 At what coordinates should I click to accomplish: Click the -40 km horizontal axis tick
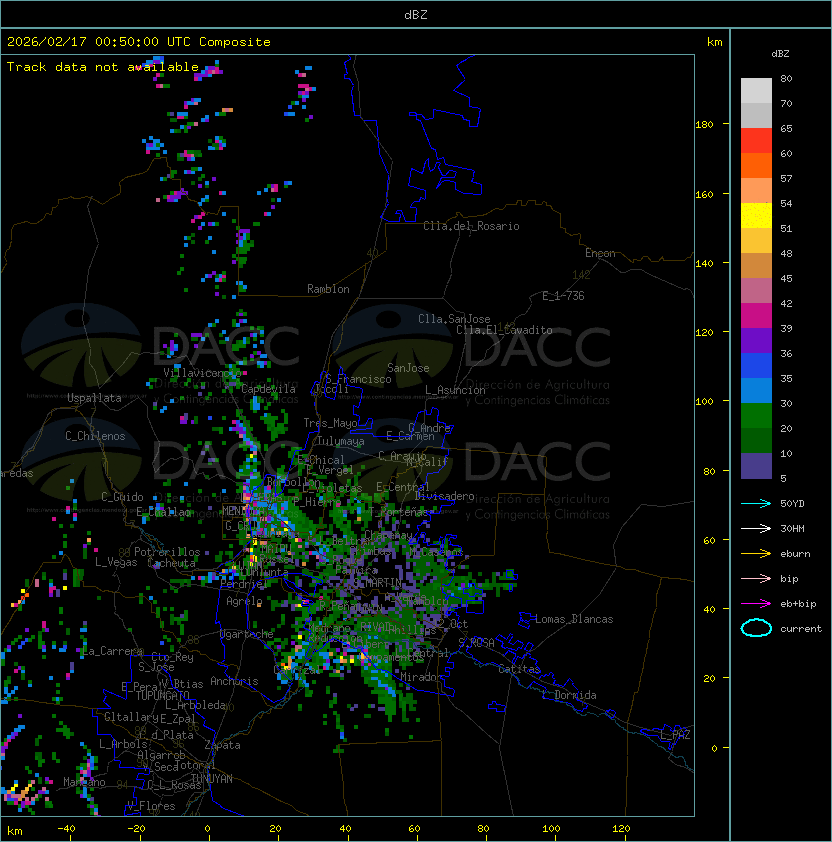pyautogui.click(x=66, y=829)
